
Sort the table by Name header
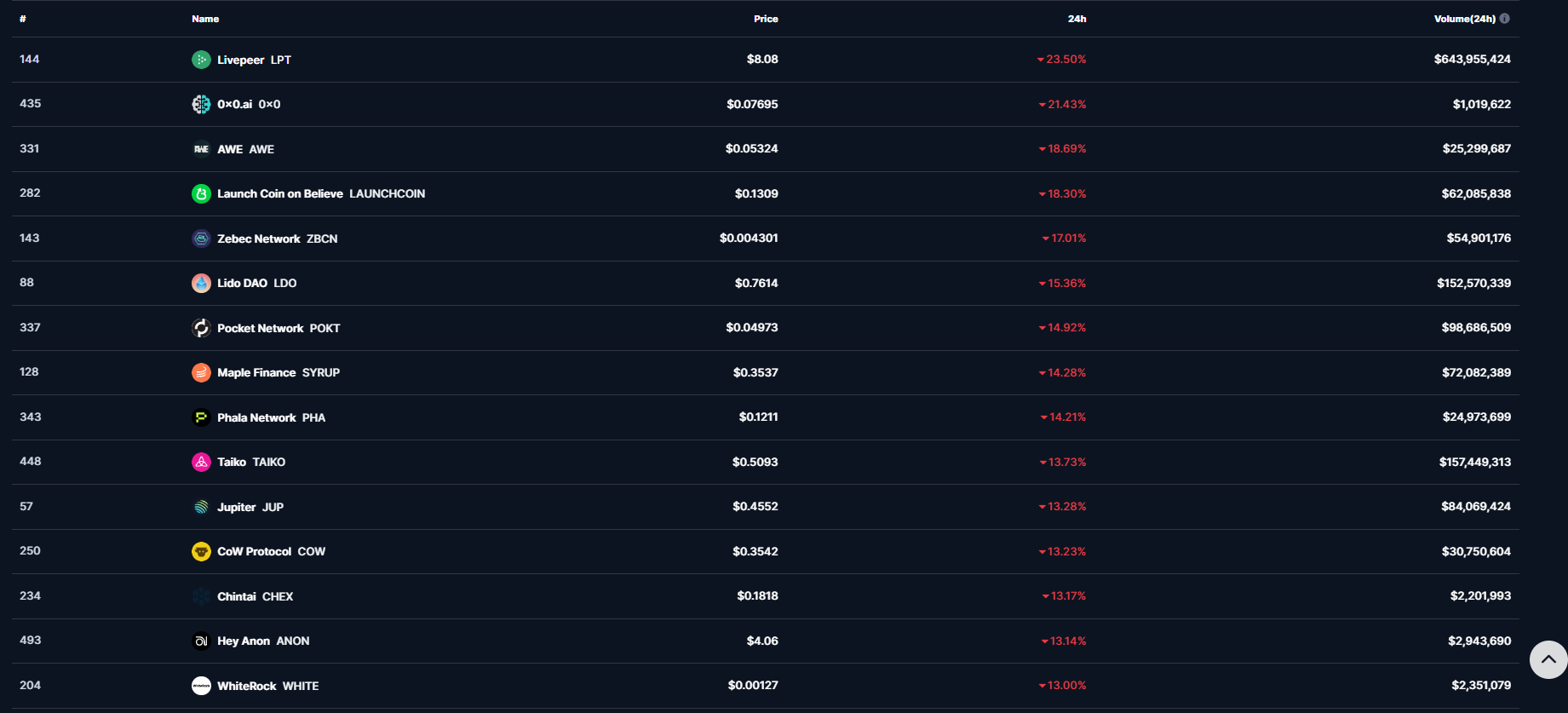tap(205, 19)
